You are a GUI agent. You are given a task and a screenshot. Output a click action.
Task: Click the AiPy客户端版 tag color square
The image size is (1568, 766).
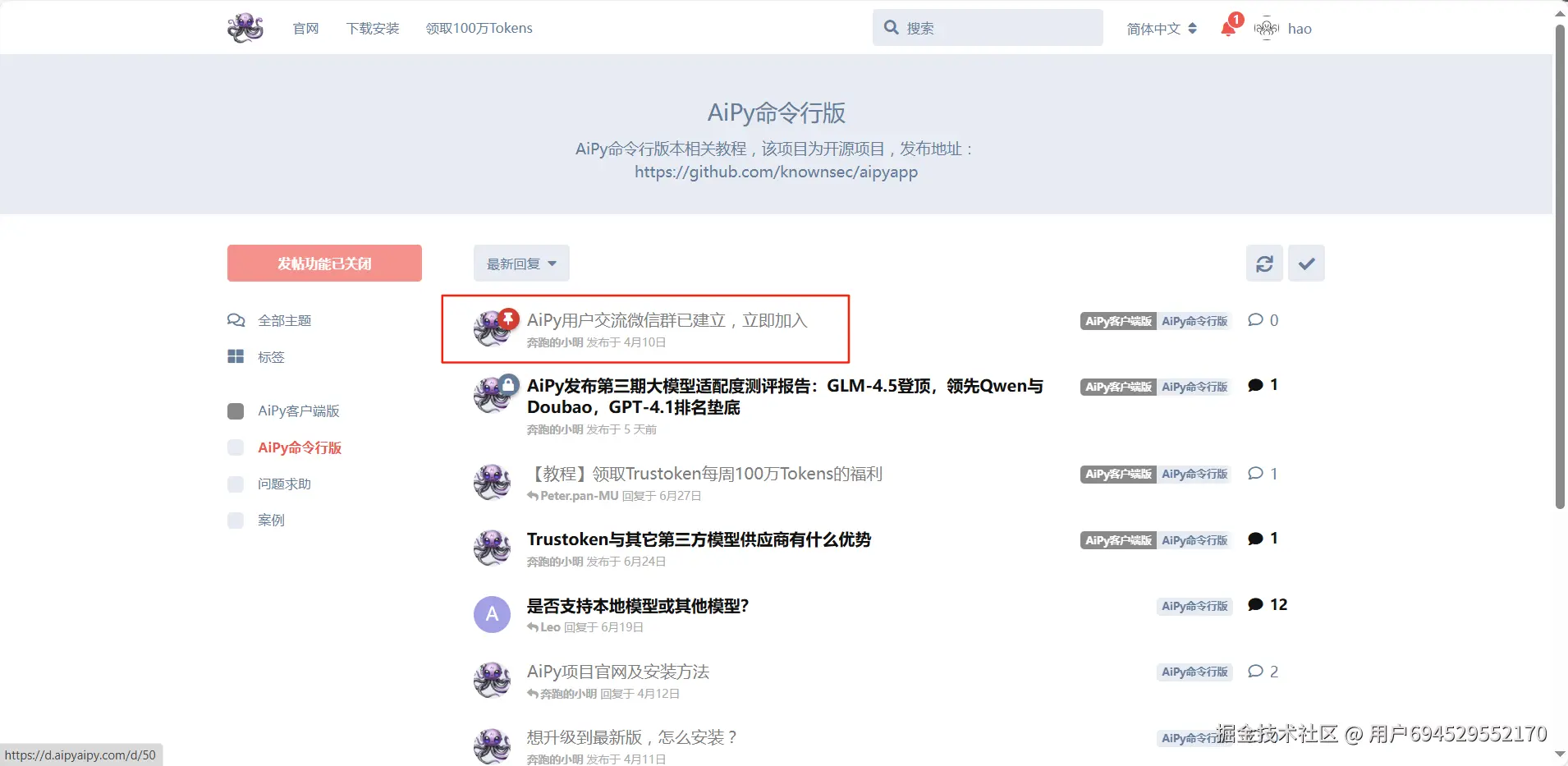point(236,411)
